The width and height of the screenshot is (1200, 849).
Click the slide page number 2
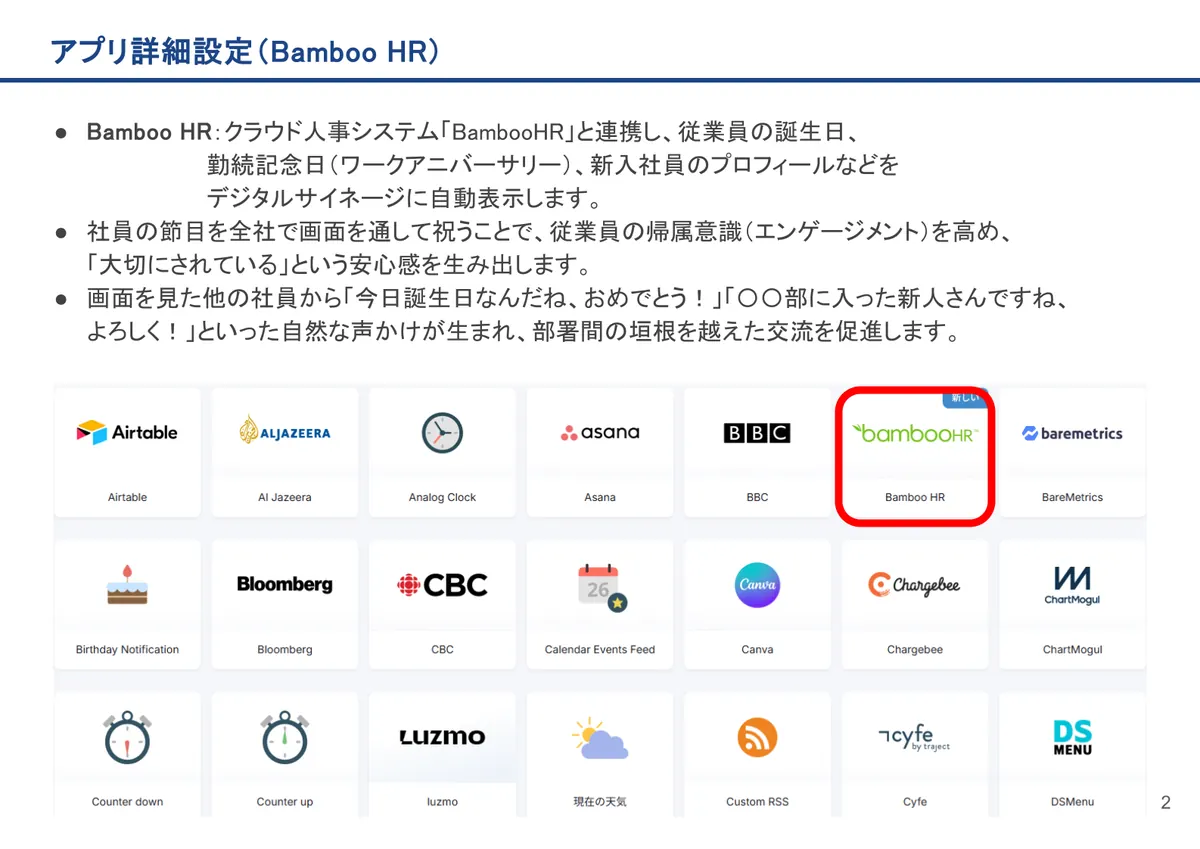(x=1165, y=802)
